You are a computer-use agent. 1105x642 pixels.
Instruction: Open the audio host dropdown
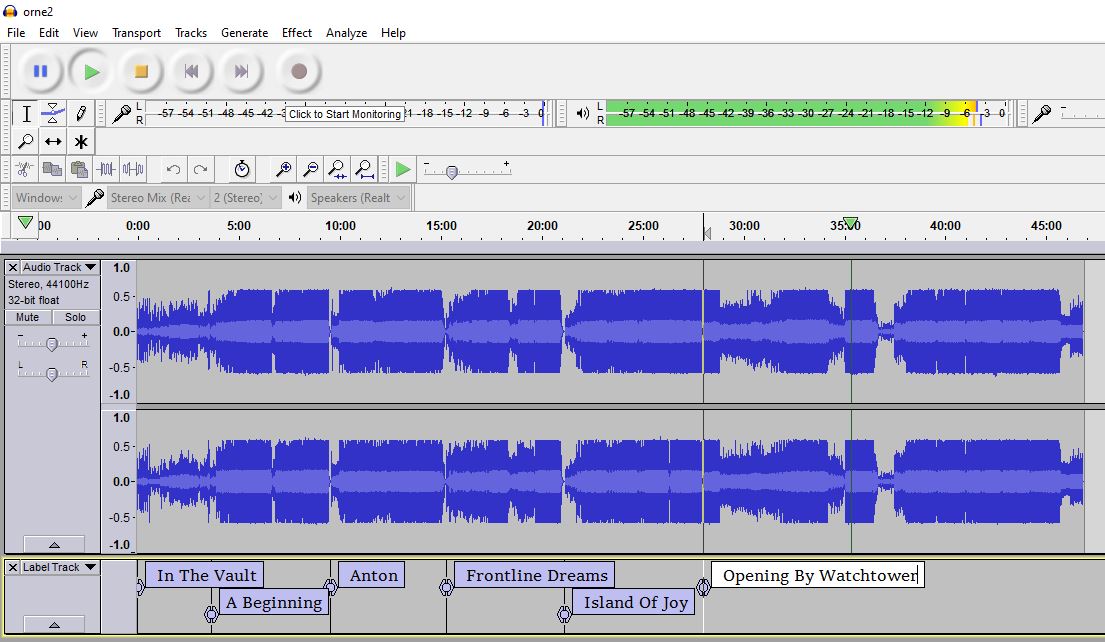[46, 198]
